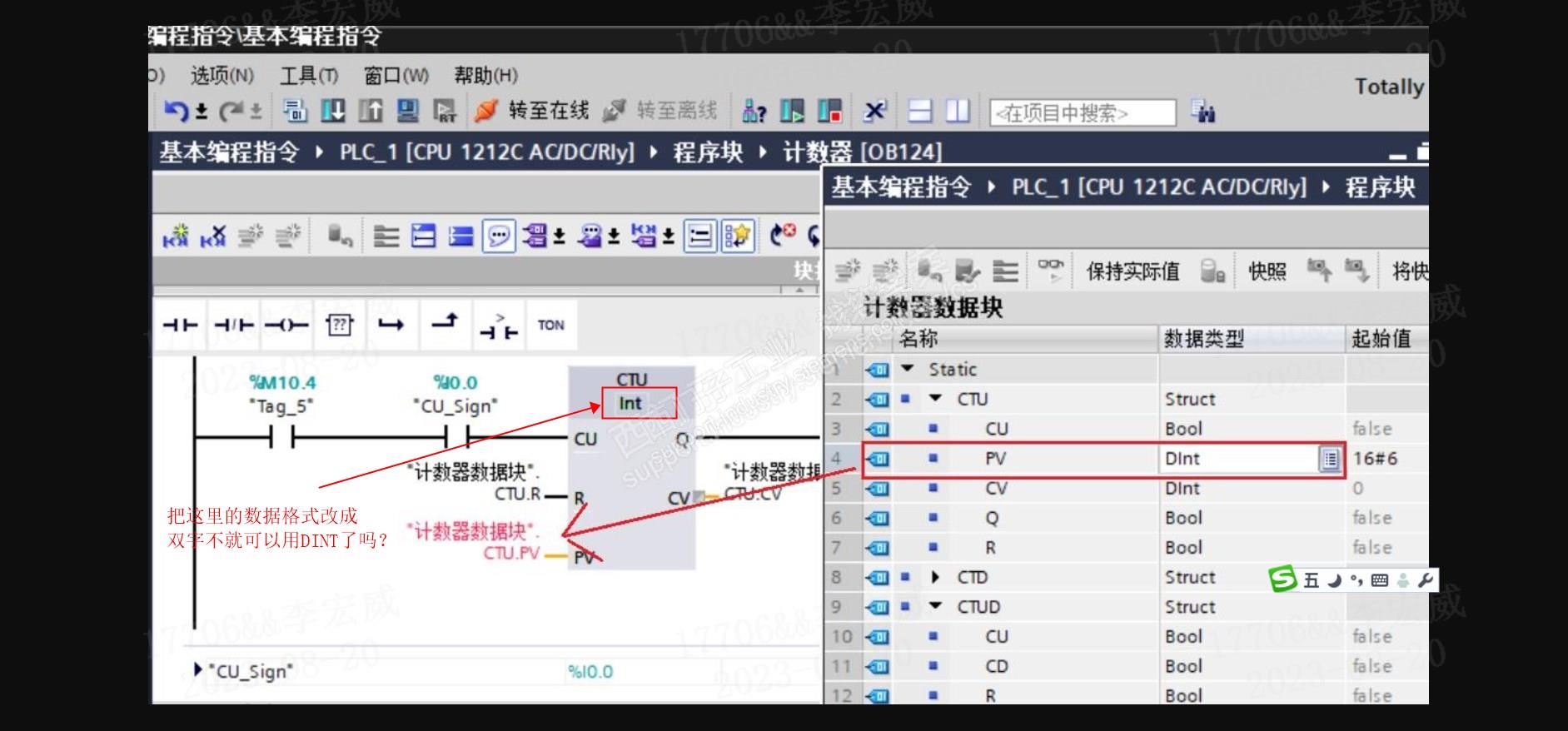The height and width of the screenshot is (731, 1568).
Task: Click the Split editor horizontally icon
Action: click(920, 110)
